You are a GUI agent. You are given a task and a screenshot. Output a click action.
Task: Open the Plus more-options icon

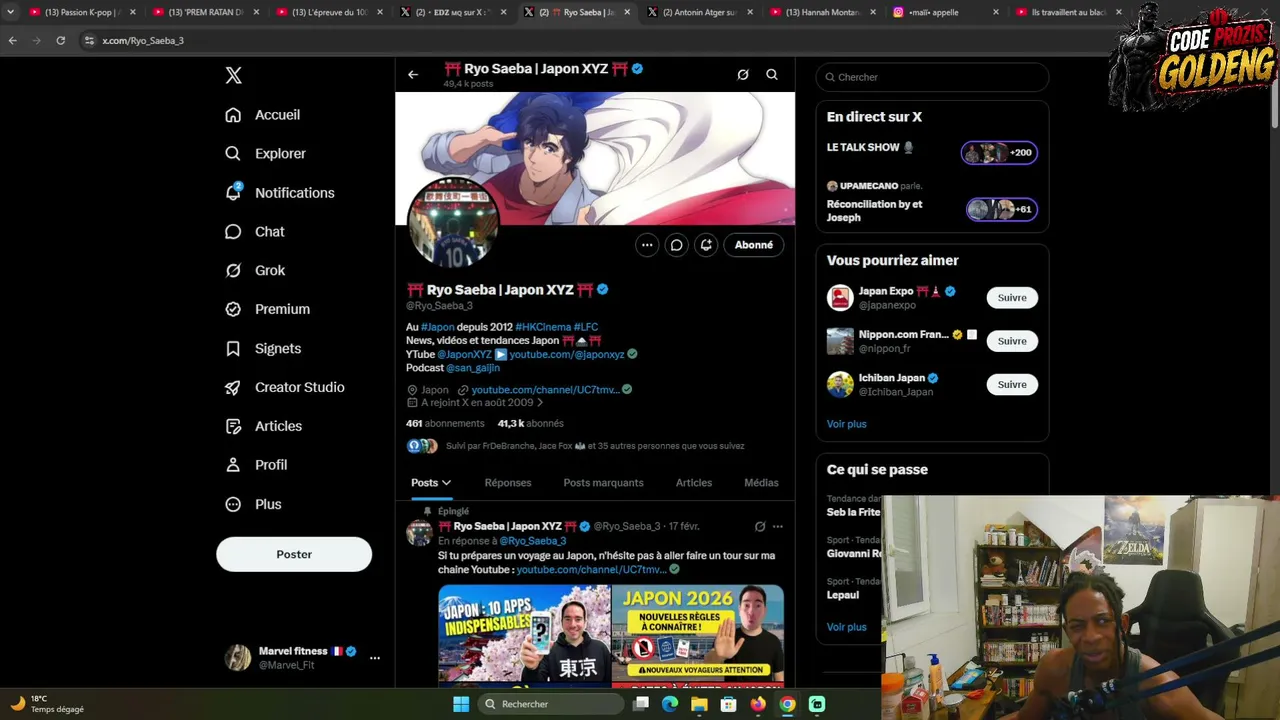click(233, 505)
